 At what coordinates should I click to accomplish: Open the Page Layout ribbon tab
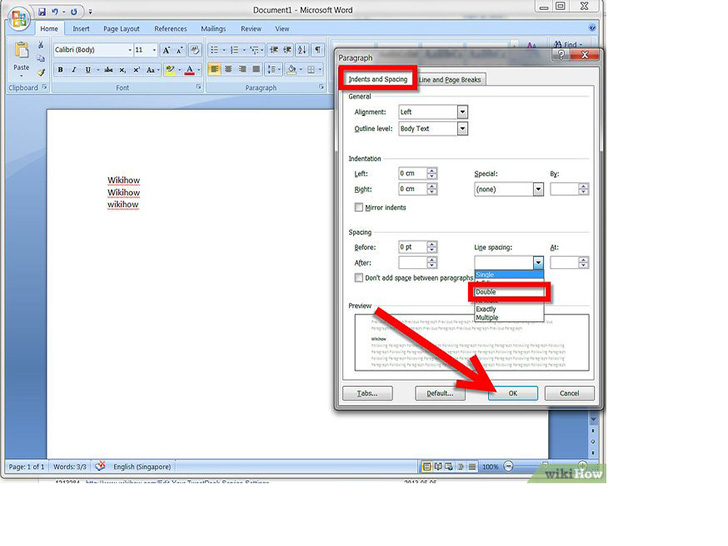point(121,28)
